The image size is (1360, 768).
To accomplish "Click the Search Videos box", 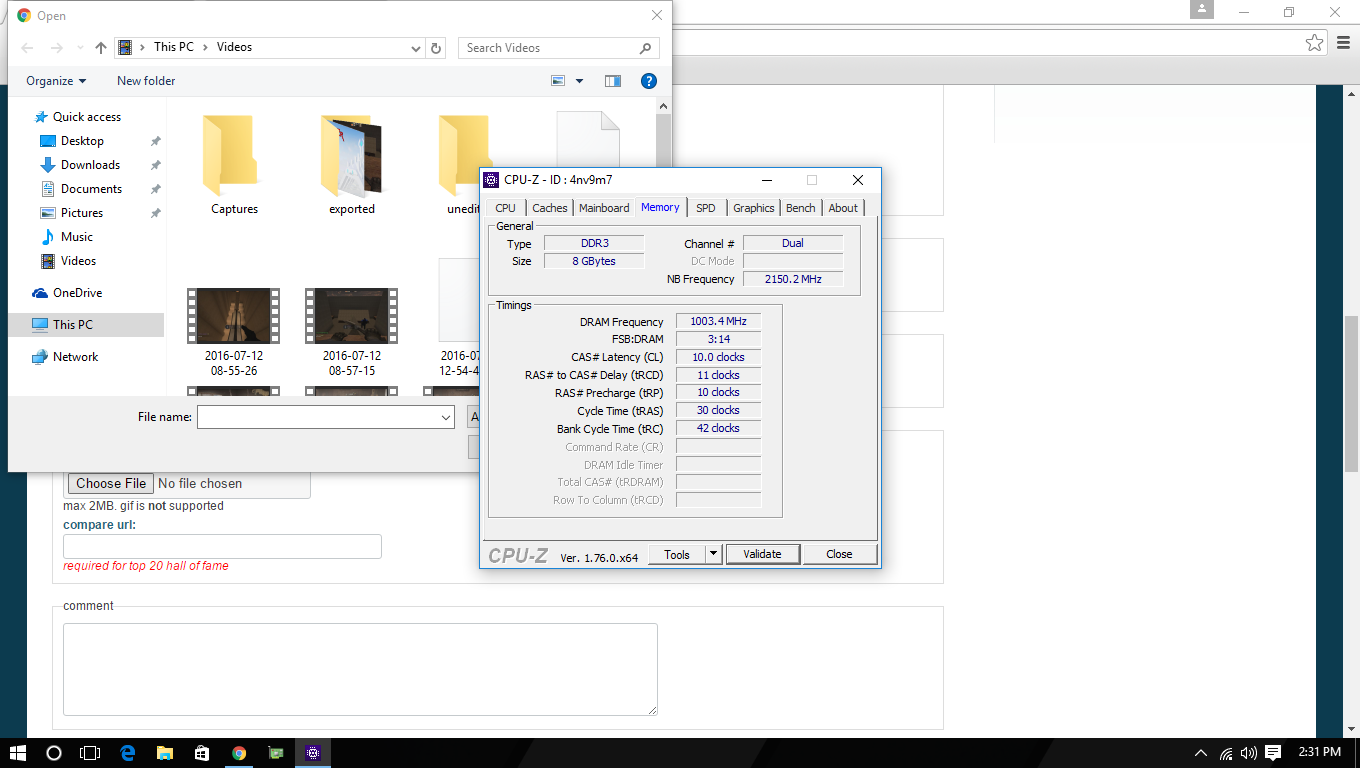I will click(559, 48).
